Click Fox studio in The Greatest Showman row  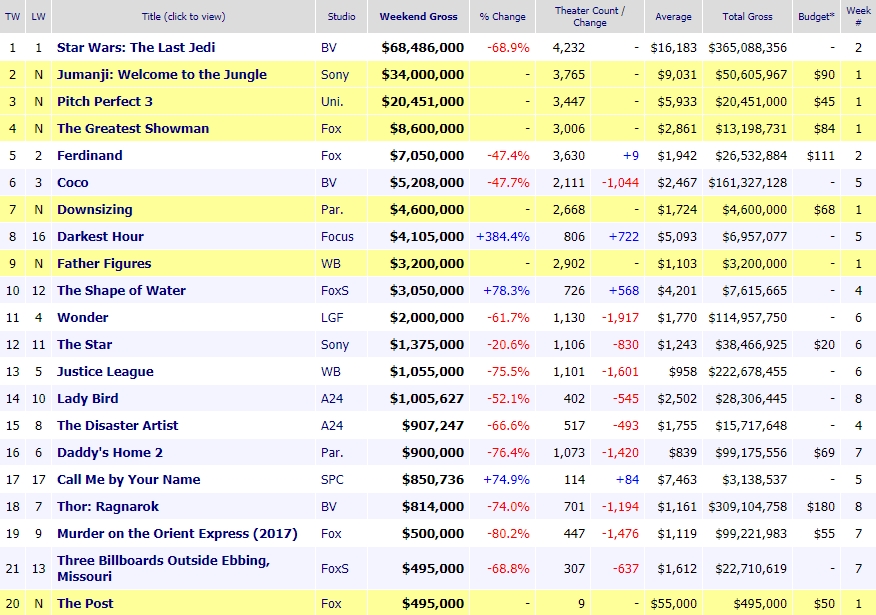click(x=331, y=128)
